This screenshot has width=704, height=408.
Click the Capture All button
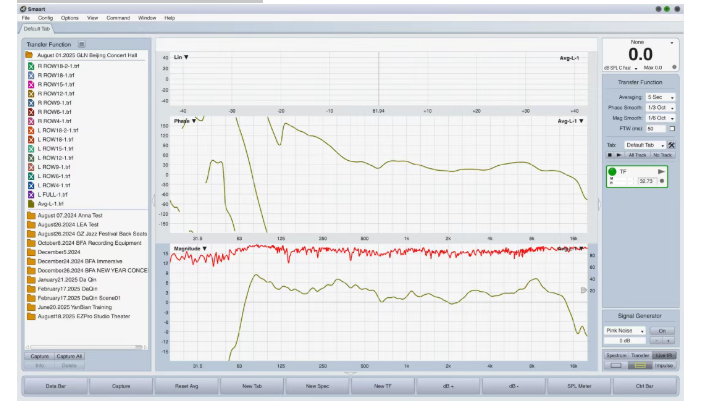[x=69, y=355]
